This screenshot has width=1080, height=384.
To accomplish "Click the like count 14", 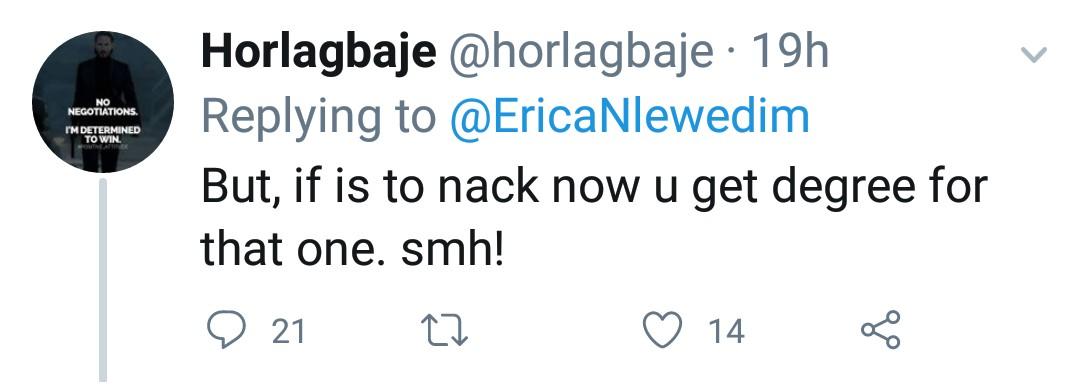I will coord(727,332).
